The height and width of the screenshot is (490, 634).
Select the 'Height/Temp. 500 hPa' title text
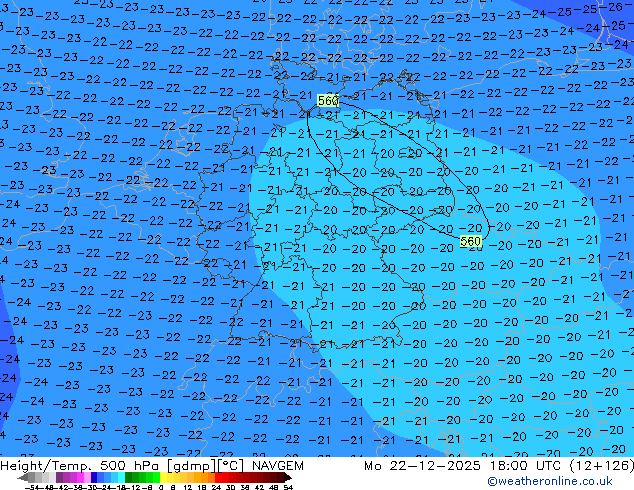[x=79, y=466]
